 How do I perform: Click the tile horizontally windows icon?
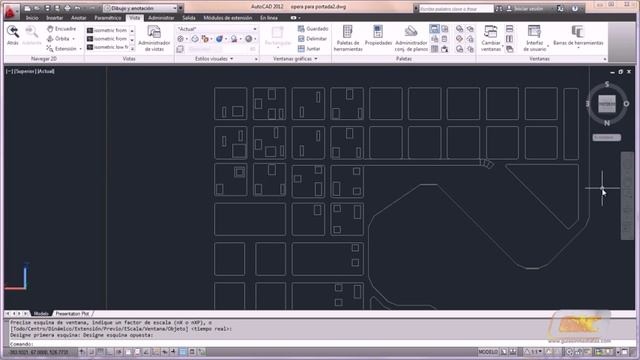coord(509,29)
